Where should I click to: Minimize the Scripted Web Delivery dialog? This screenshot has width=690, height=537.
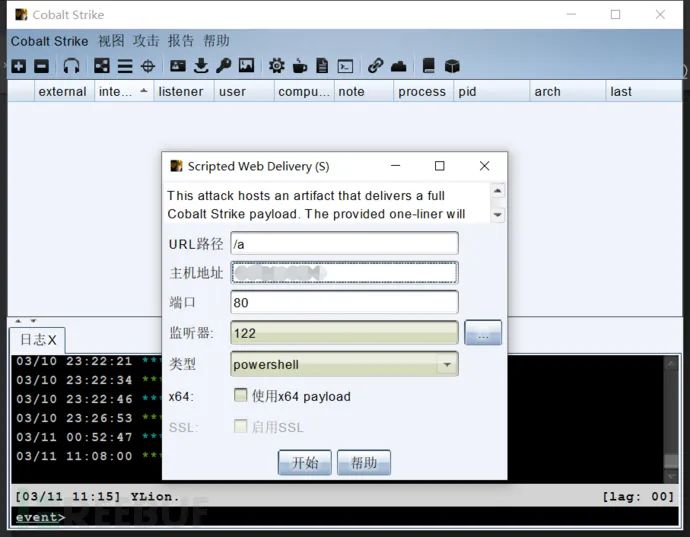pos(396,166)
